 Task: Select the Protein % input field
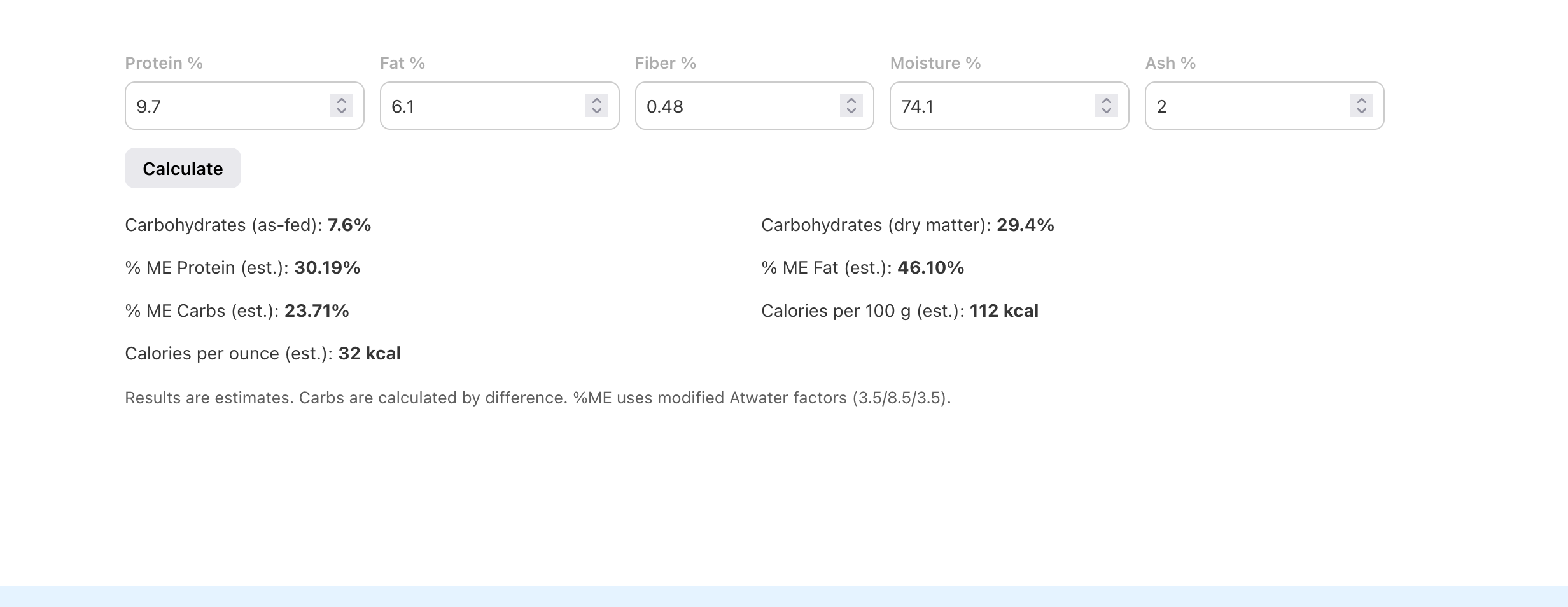tap(223, 106)
